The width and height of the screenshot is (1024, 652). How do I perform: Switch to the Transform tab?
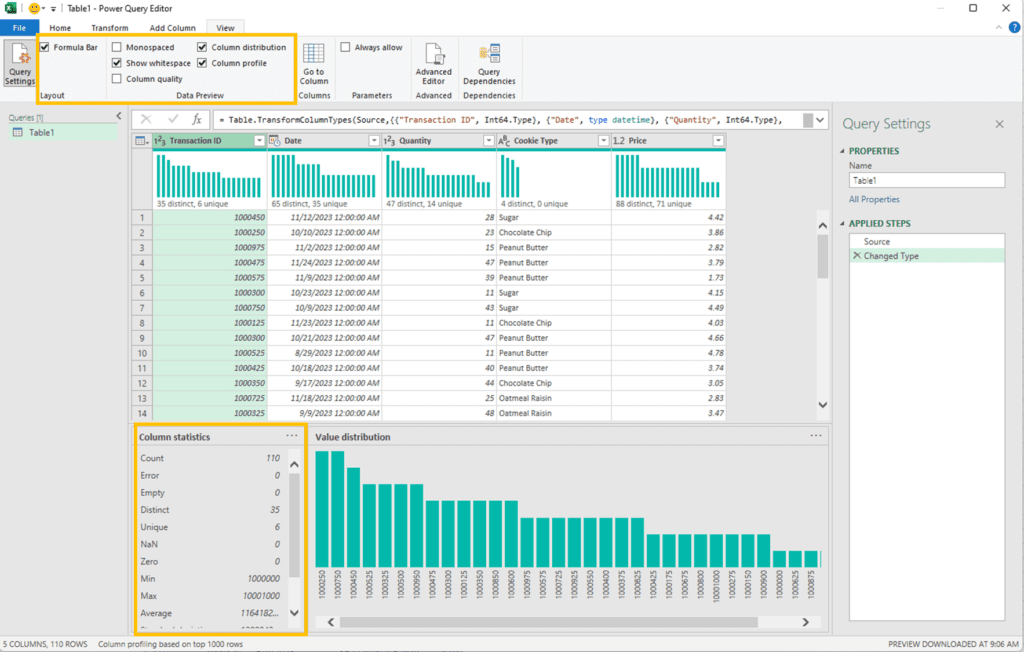(x=110, y=28)
